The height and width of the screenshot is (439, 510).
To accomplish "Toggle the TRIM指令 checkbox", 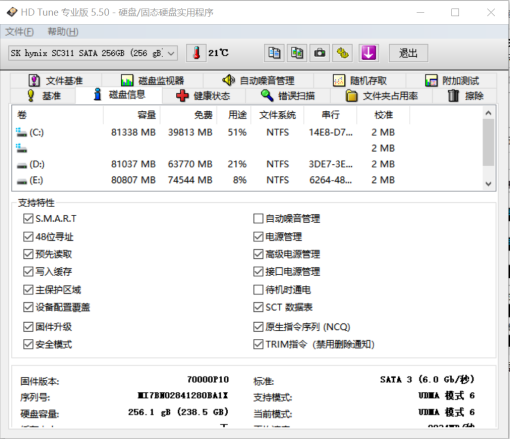I will pos(258,344).
